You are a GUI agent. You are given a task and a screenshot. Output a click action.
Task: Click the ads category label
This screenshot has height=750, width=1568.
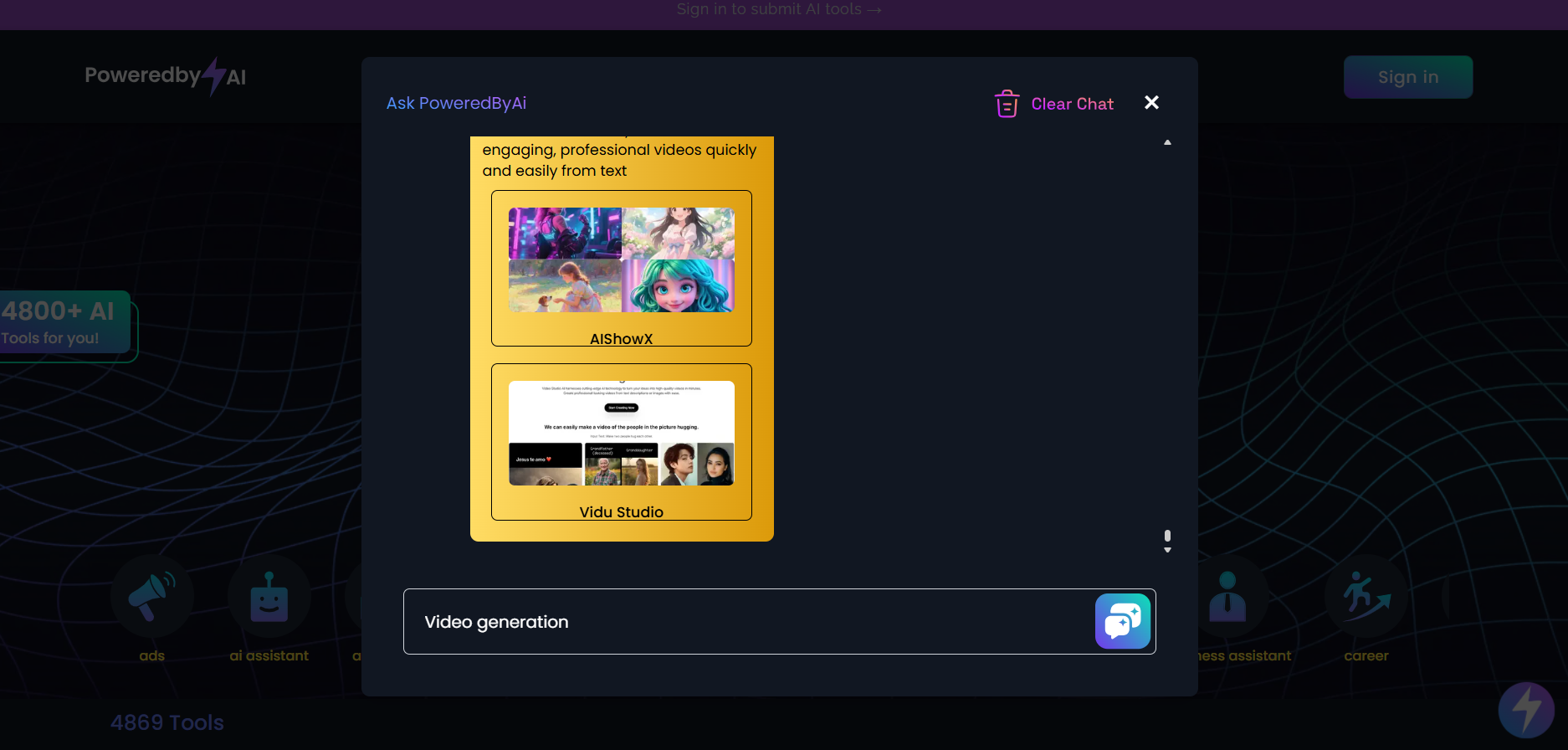(x=152, y=655)
